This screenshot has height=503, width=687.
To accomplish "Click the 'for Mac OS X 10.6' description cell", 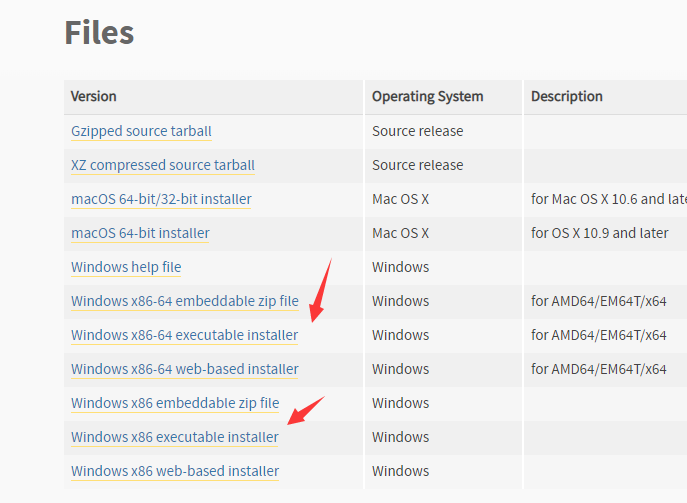I will (x=607, y=199).
